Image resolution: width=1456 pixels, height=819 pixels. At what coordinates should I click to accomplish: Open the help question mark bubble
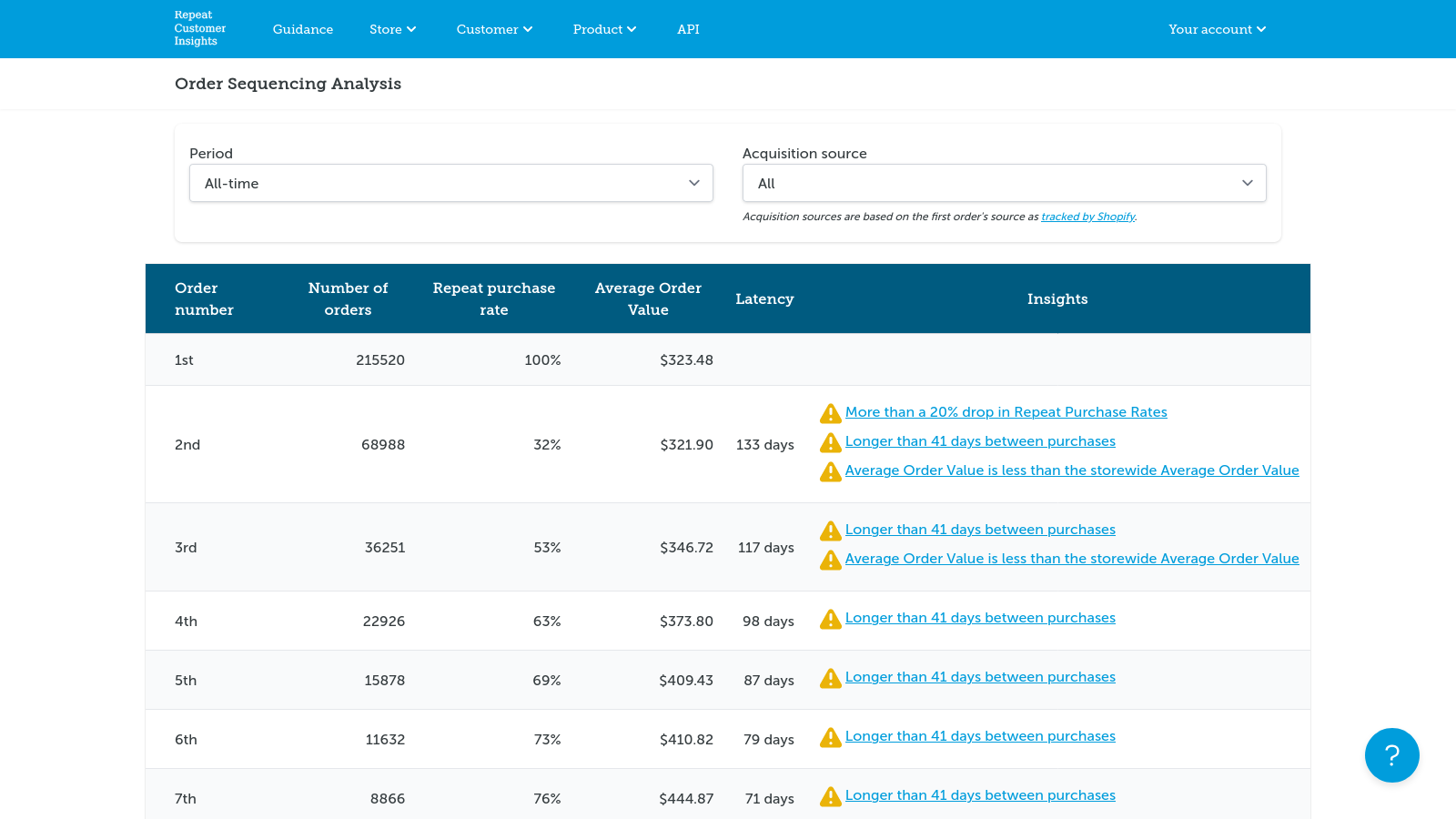(x=1391, y=755)
